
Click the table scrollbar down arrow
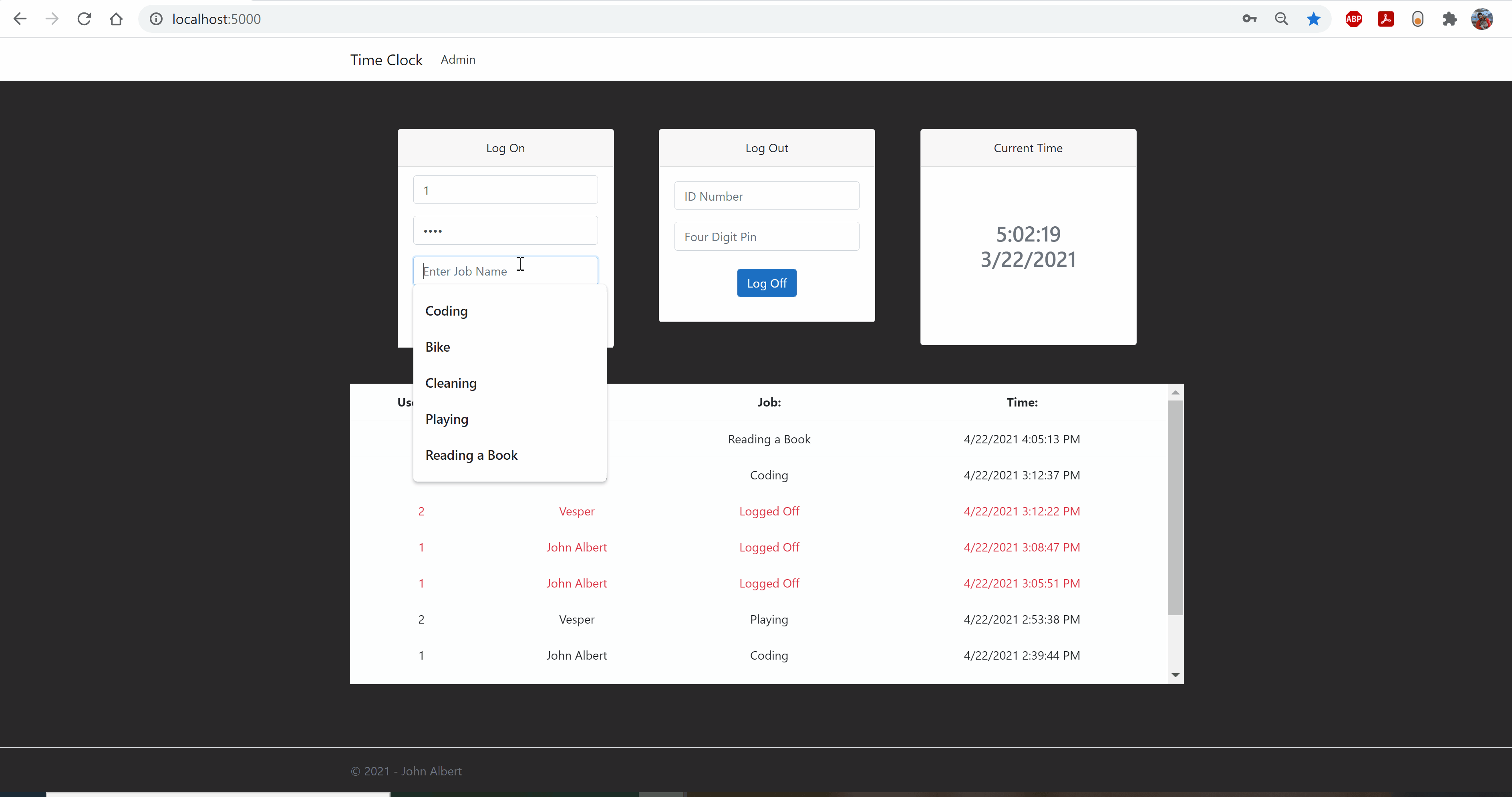point(1175,675)
